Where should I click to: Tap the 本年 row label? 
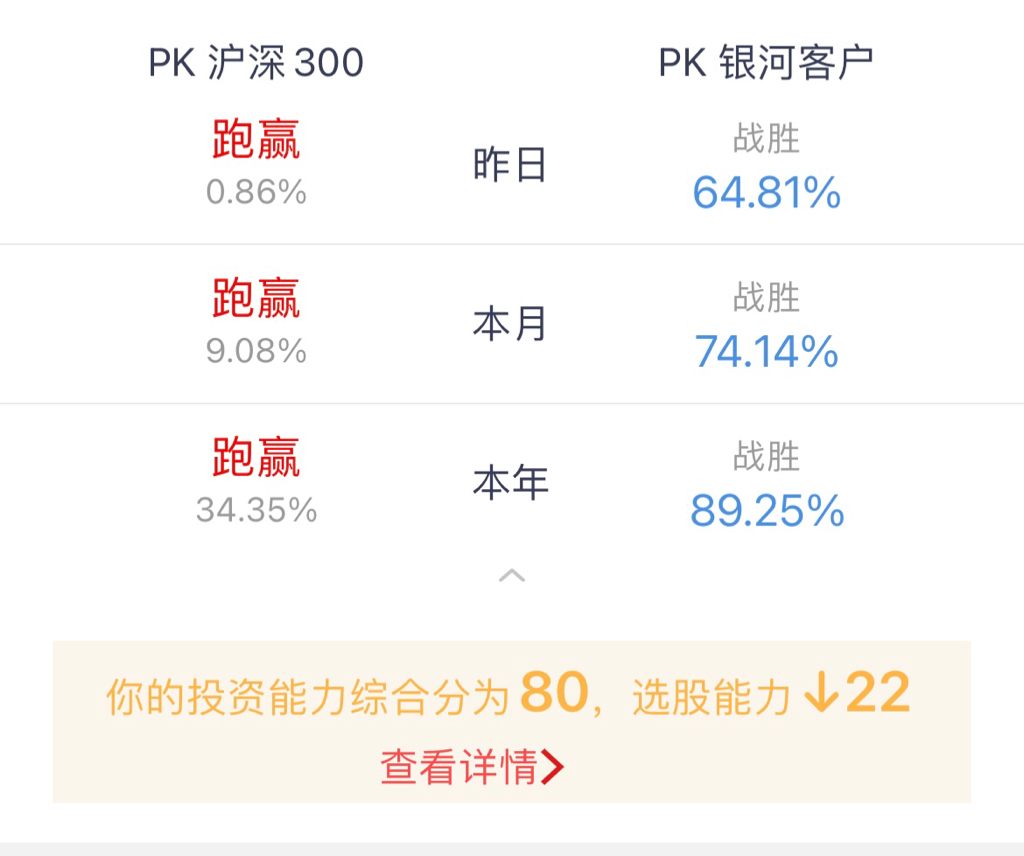pyautogui.click(x=510, y=484)
